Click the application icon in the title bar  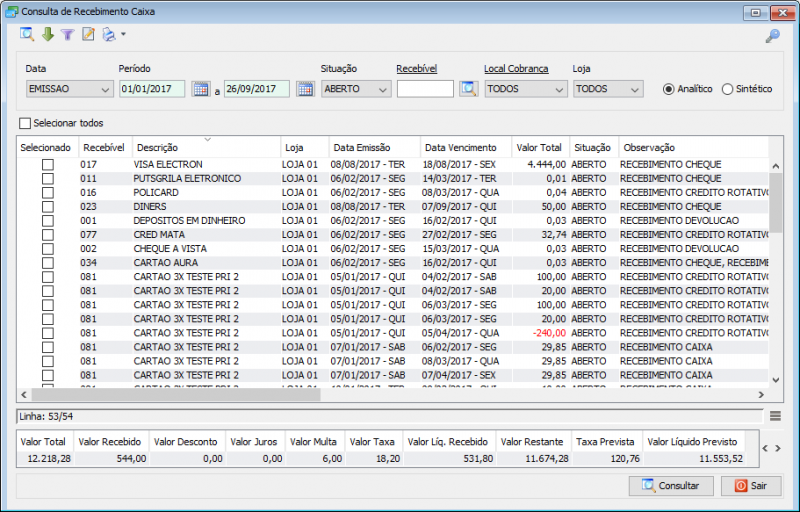coord(11,12)
